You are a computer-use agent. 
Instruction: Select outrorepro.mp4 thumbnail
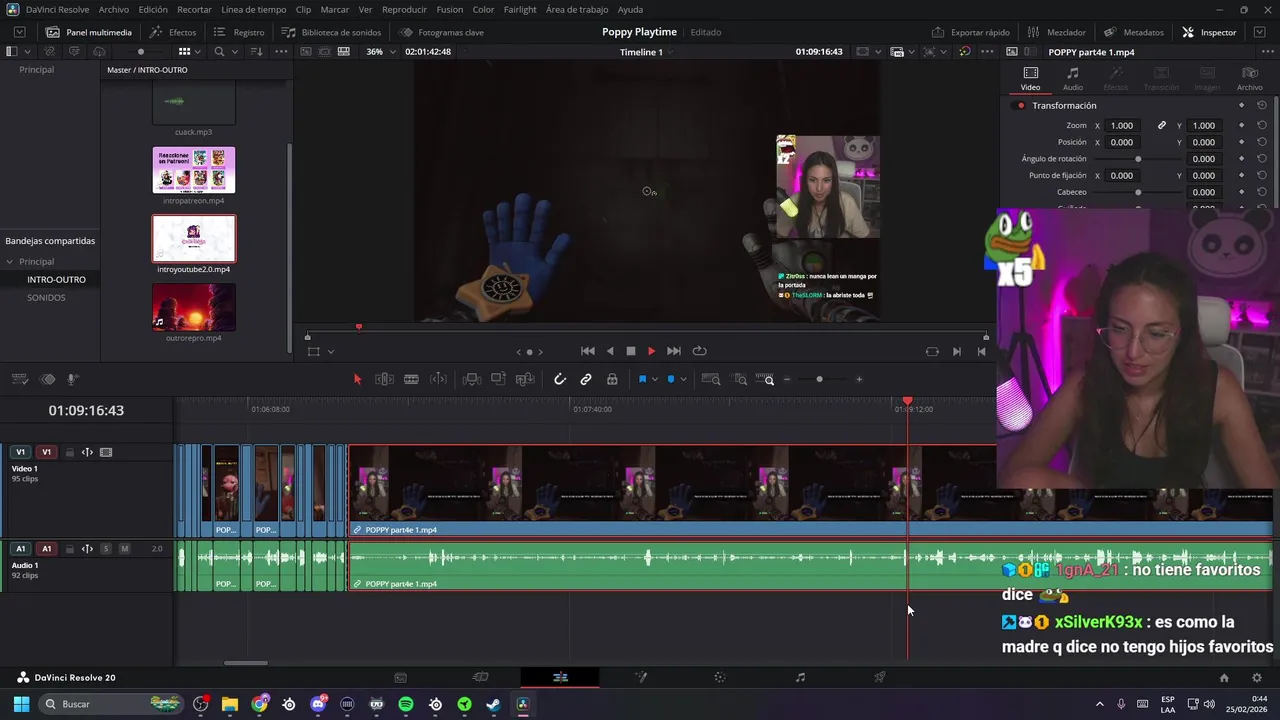194,307
